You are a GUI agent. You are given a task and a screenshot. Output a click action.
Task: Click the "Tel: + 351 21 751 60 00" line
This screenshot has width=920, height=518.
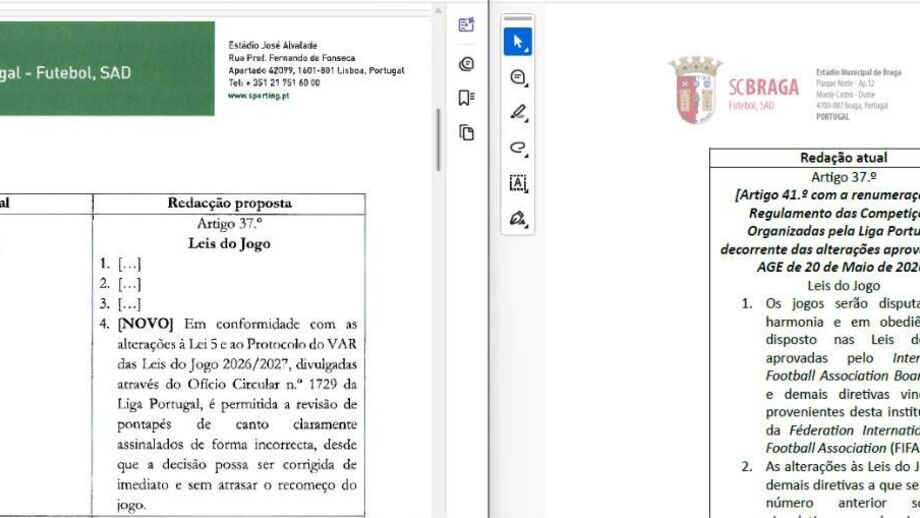click(x=274, y=83)
